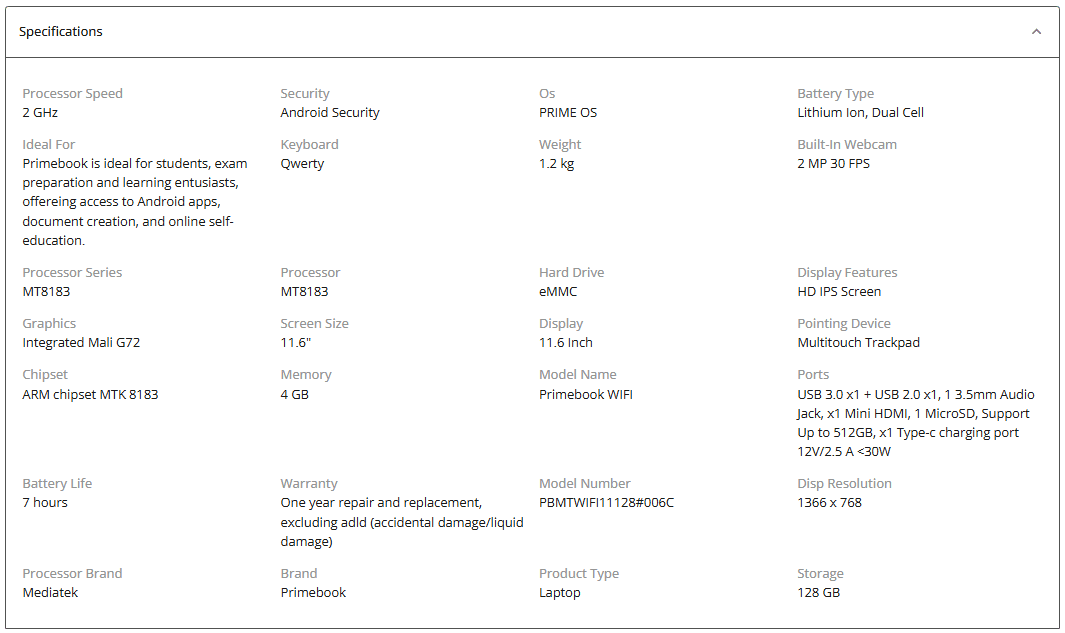The height and width of the screenshot is (633, 1065).
Task: Click the Warranty label
Action: coord(309,484)
